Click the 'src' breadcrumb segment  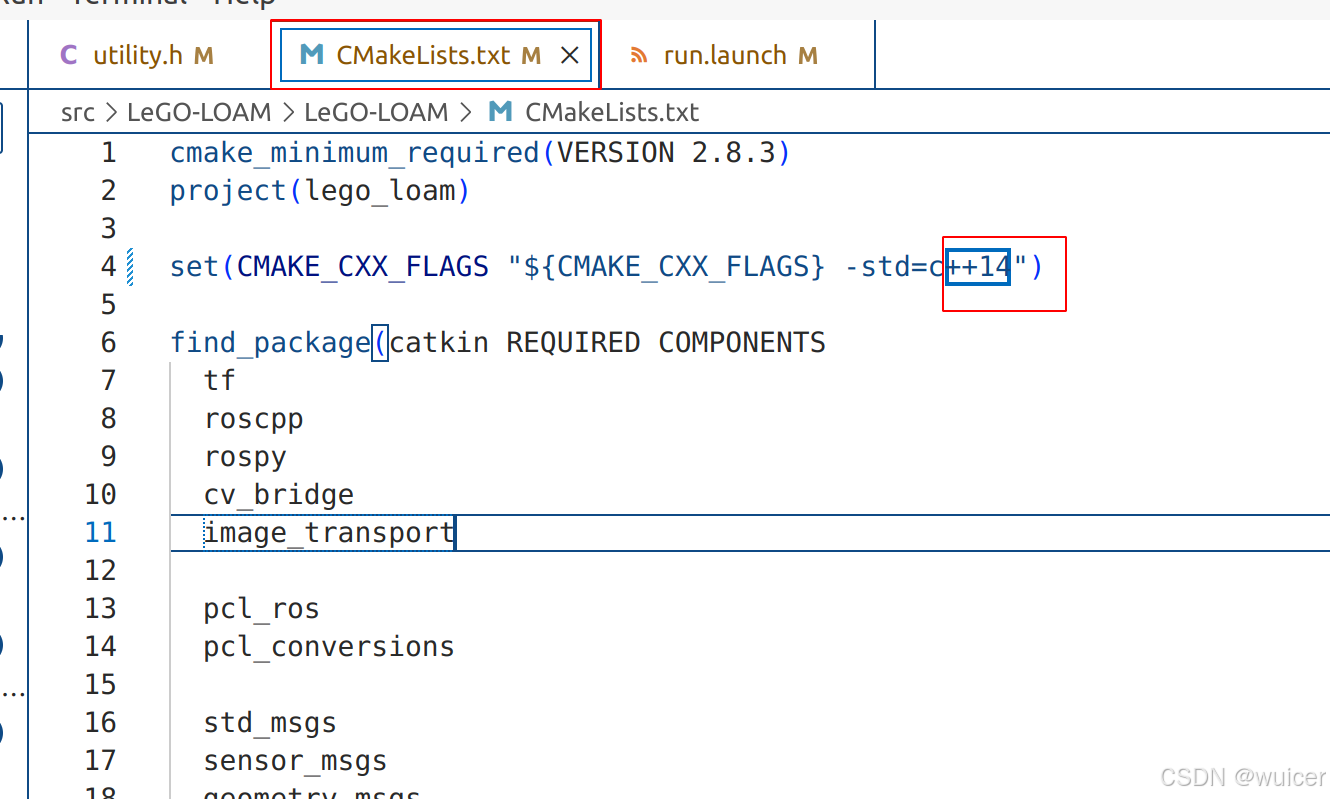pyautogui.click(x=77, y=112)
